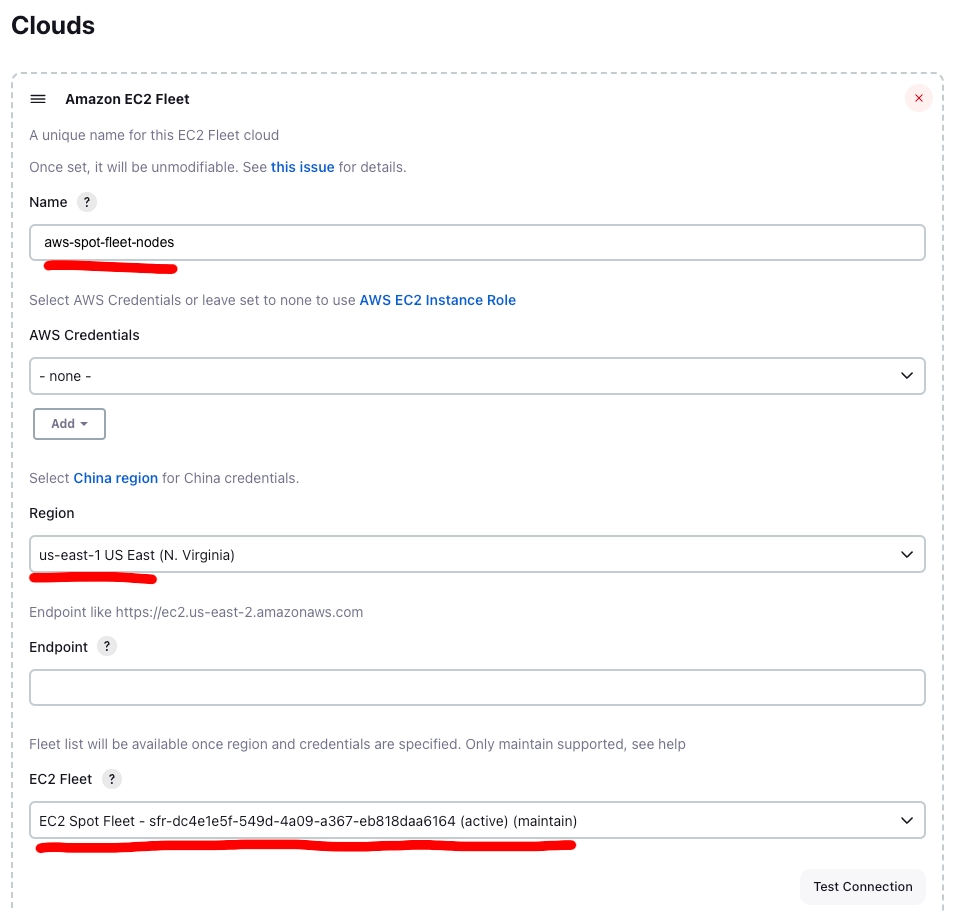
Task: Click the Add credentials button
Action: pos(69,424)
